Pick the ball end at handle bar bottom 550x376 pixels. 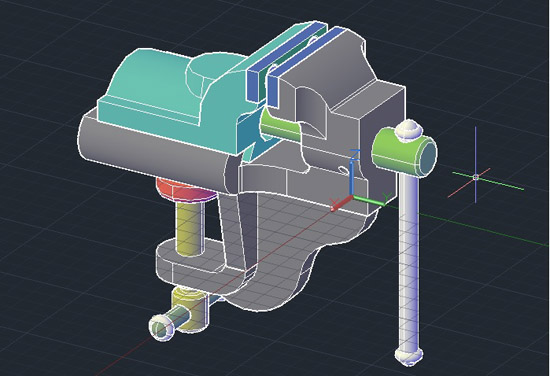pyautogui.click(x=408, y=355)
